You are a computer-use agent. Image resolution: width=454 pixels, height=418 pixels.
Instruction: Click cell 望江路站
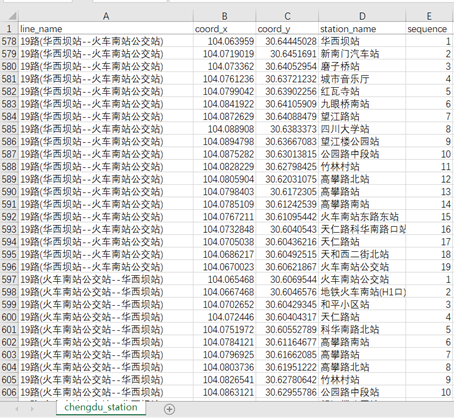pyautogui.click(x=362, y=116)
